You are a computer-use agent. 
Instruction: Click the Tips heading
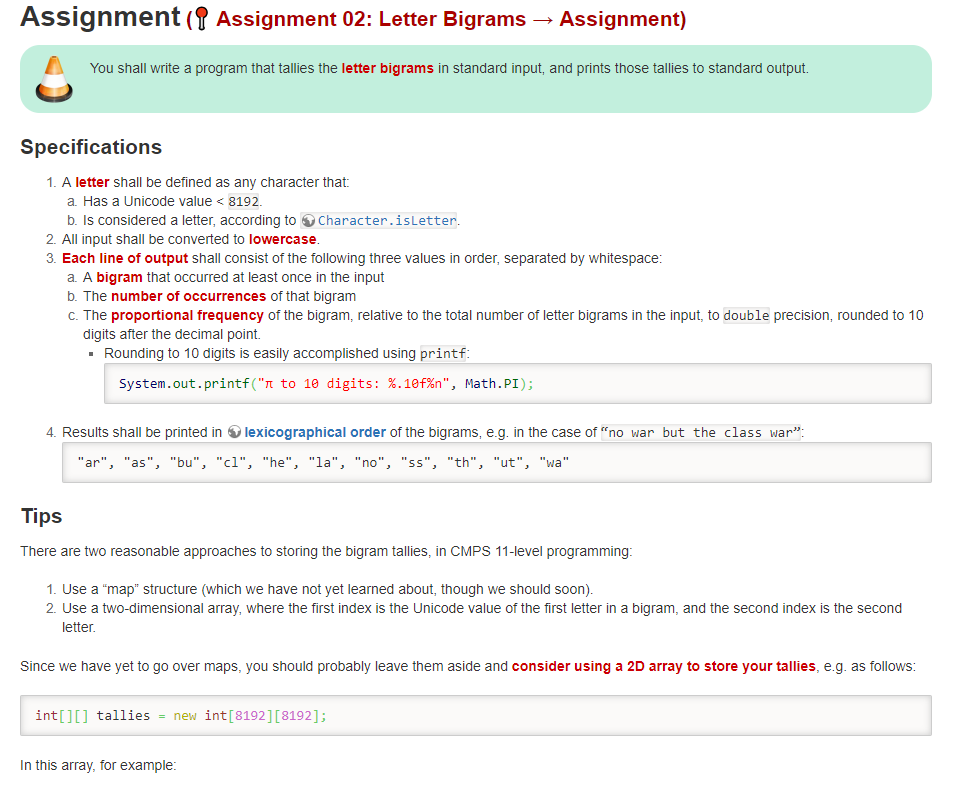42,515
